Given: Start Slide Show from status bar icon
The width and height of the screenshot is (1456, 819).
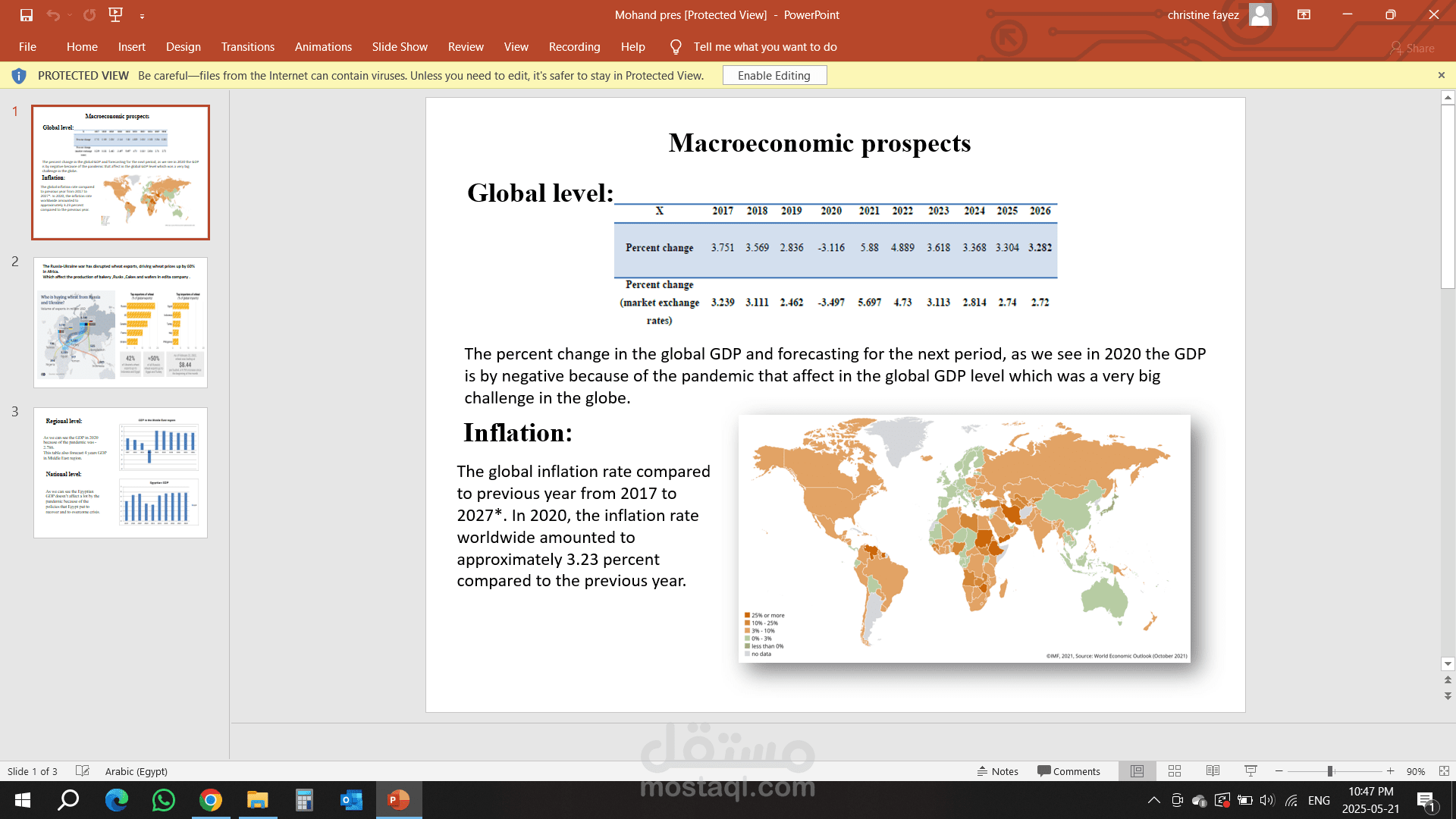Looking at the screenshot, I should click(1250, 771).
